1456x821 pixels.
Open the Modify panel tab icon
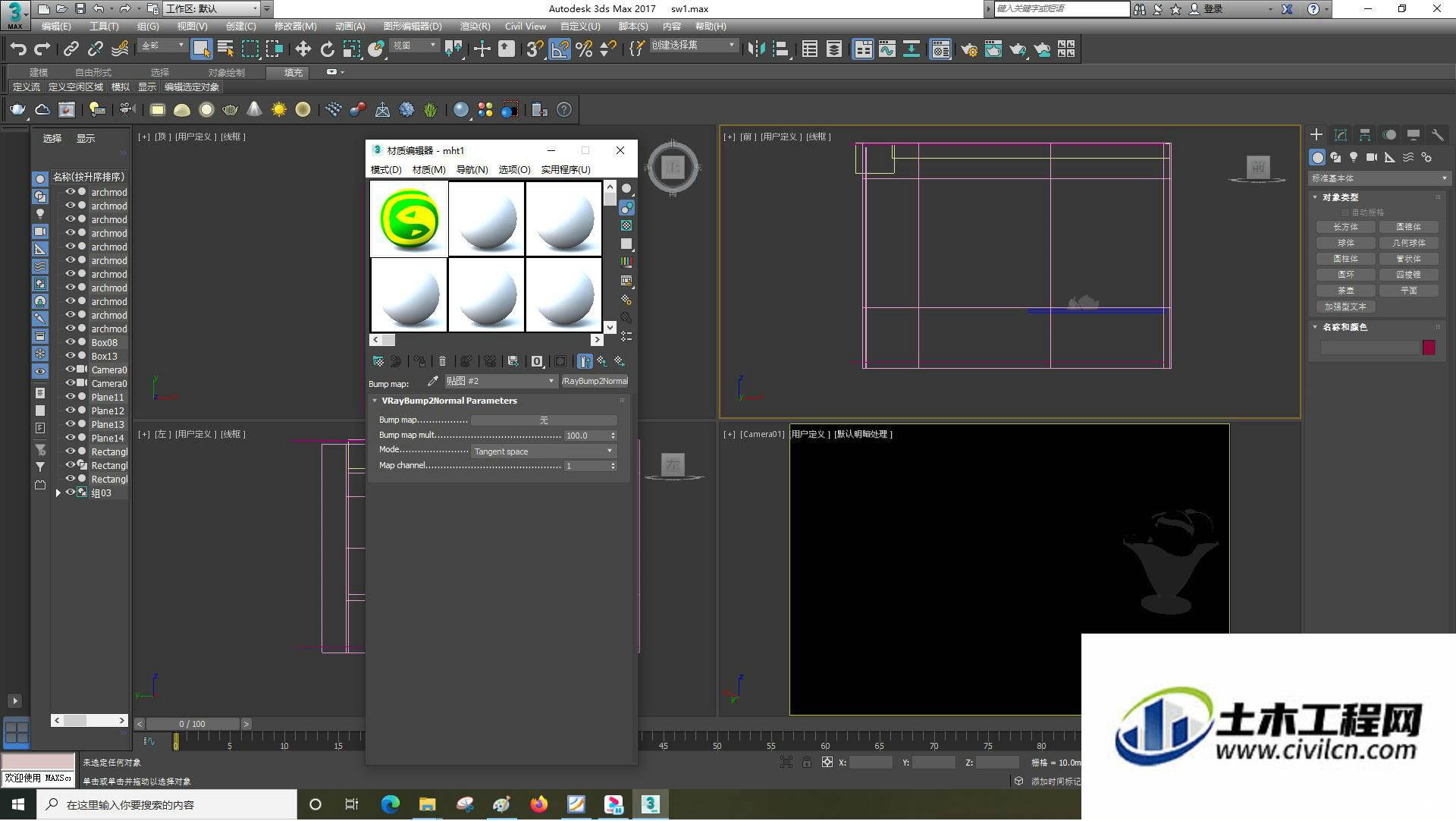coord(1341,135)
